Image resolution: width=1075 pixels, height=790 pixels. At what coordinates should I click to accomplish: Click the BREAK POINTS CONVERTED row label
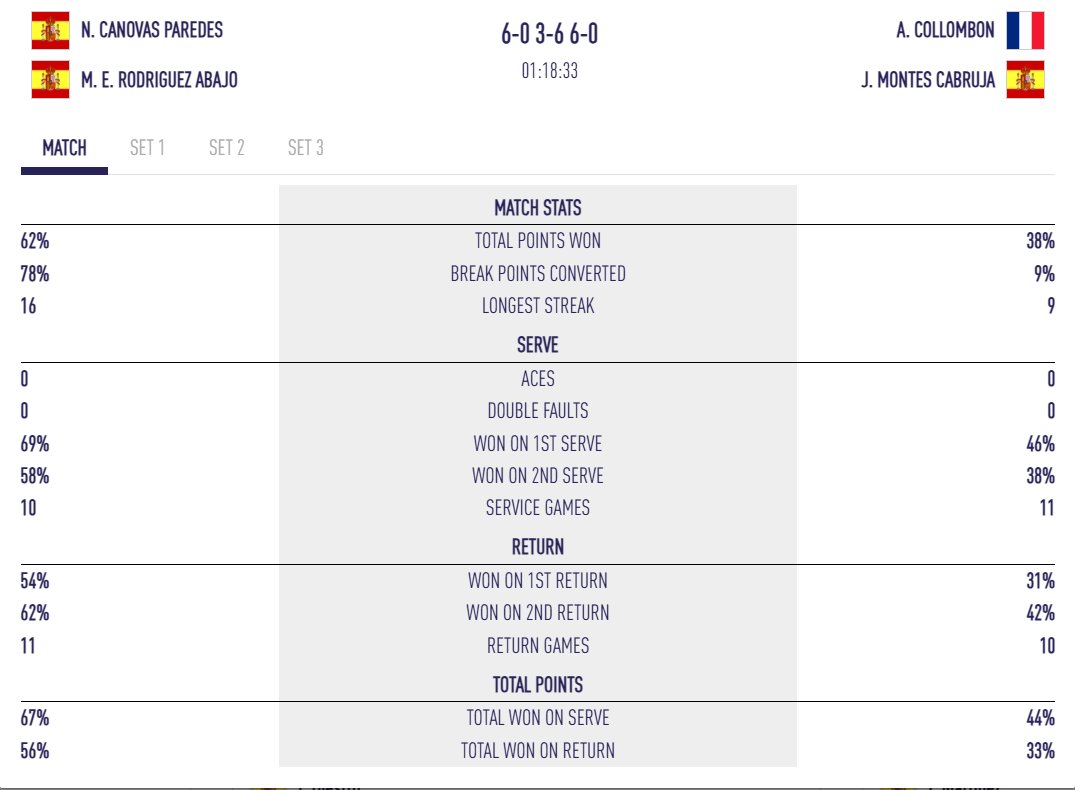coord(537,274)
